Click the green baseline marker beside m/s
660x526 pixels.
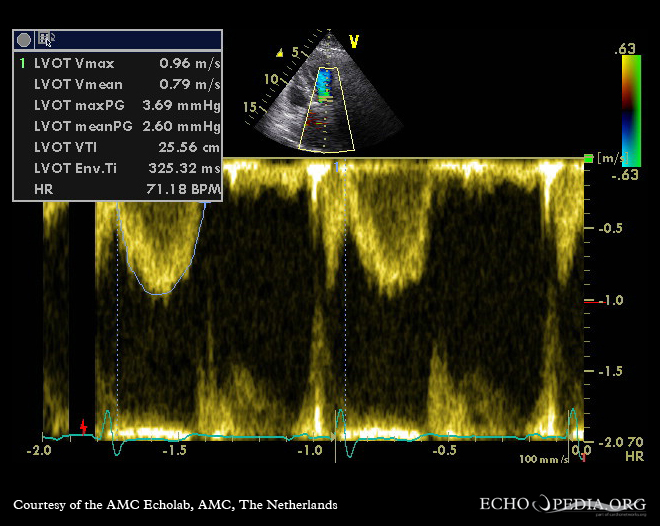click(588, 158)
